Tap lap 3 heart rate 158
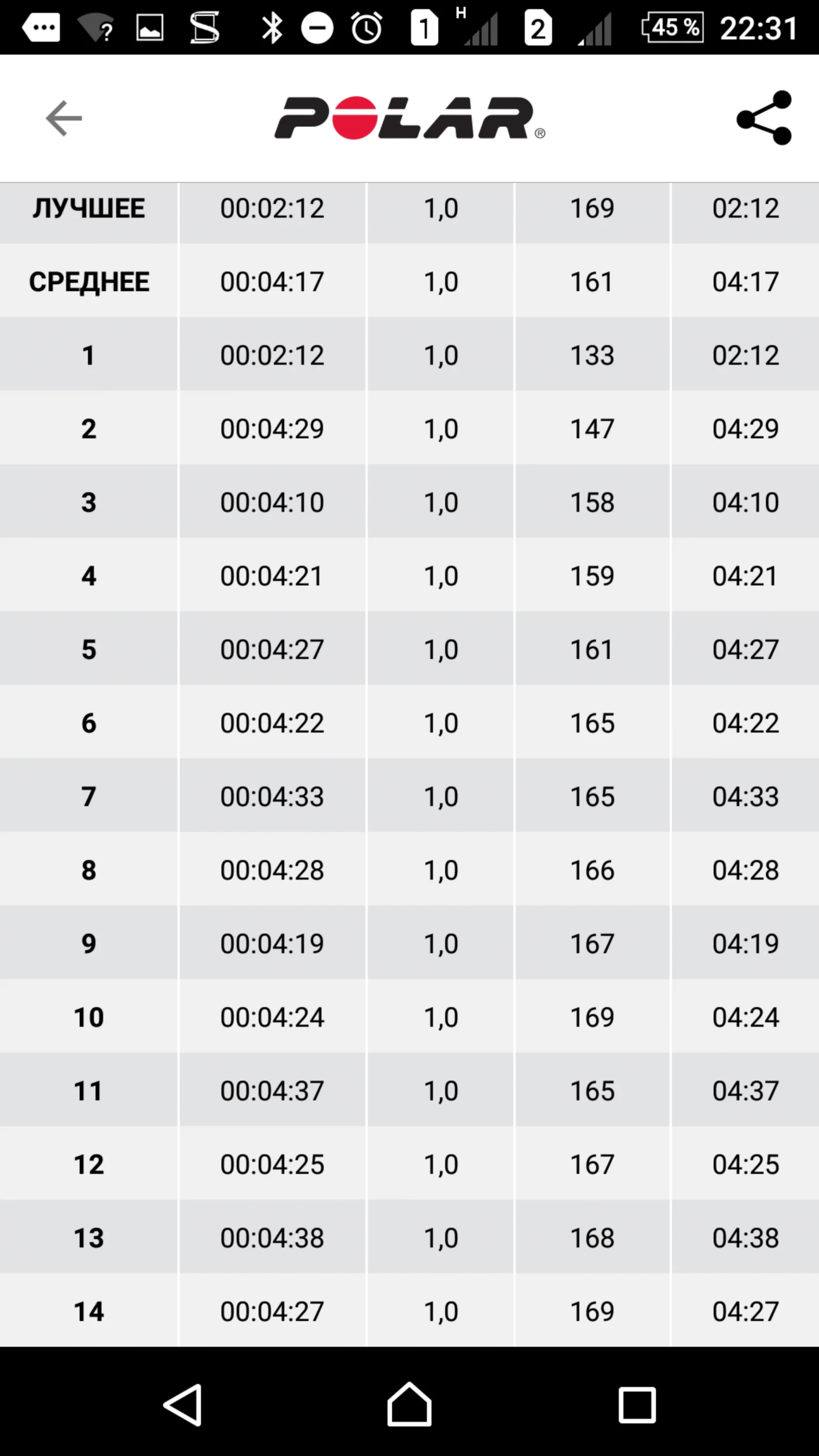This screenshot has width=819, height=1456. tap(592, 502)
